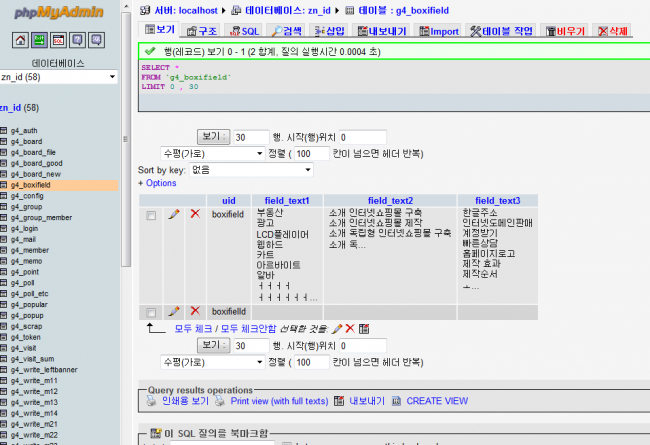Switch to the SQL tab

tap(245, 31)
